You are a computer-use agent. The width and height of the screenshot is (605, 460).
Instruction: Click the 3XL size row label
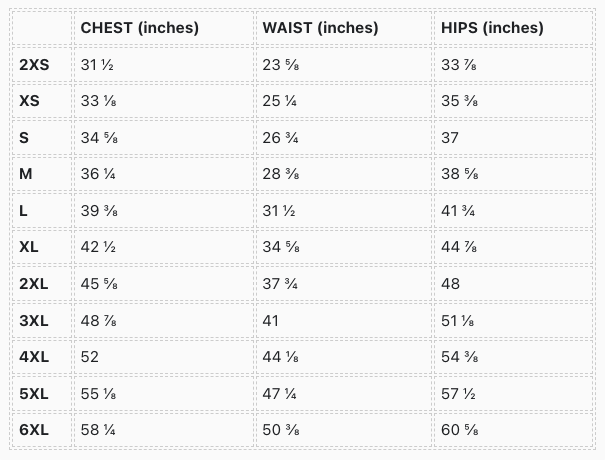tap(34, 321)
